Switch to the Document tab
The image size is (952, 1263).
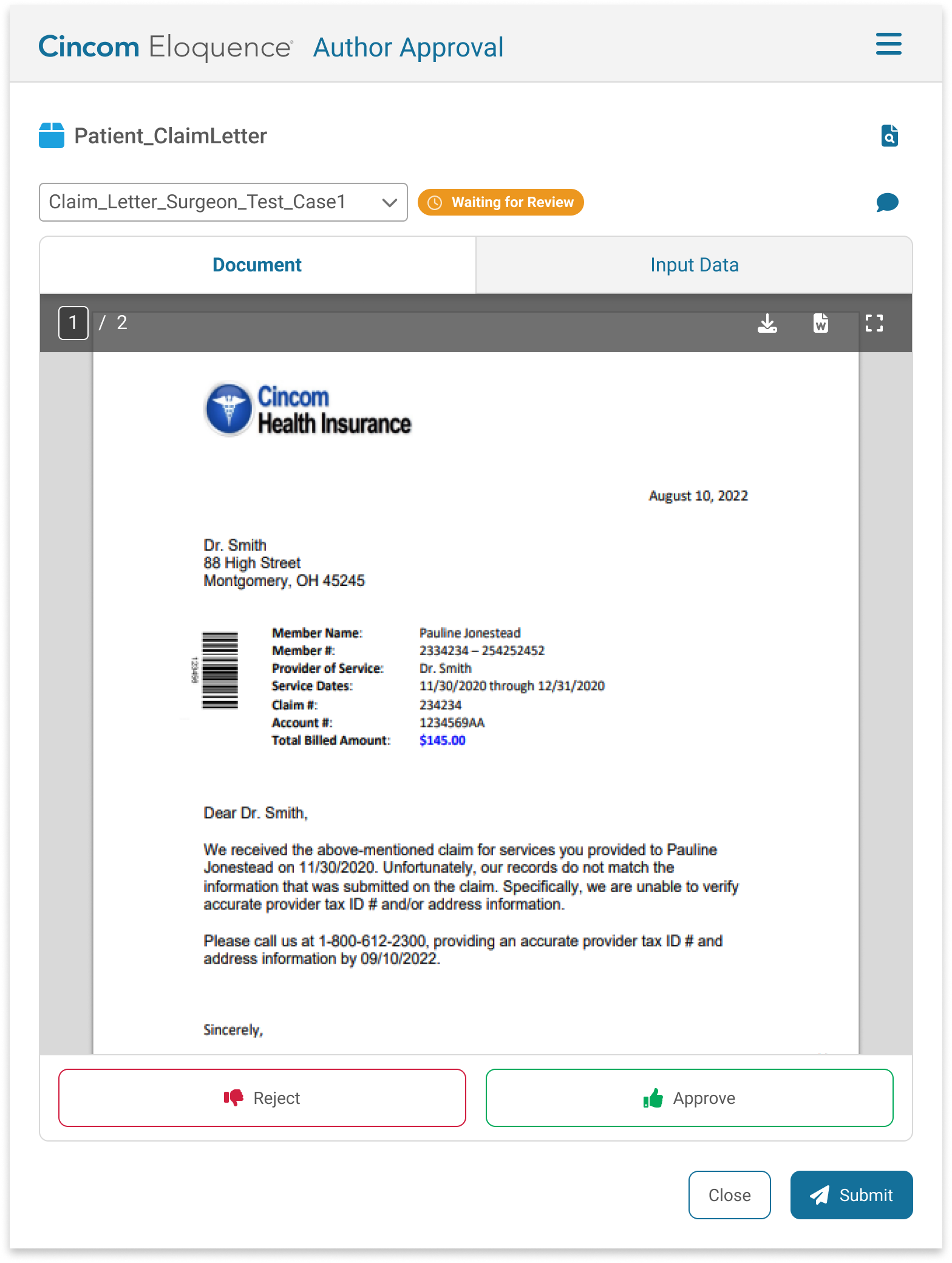coord(257,265)
